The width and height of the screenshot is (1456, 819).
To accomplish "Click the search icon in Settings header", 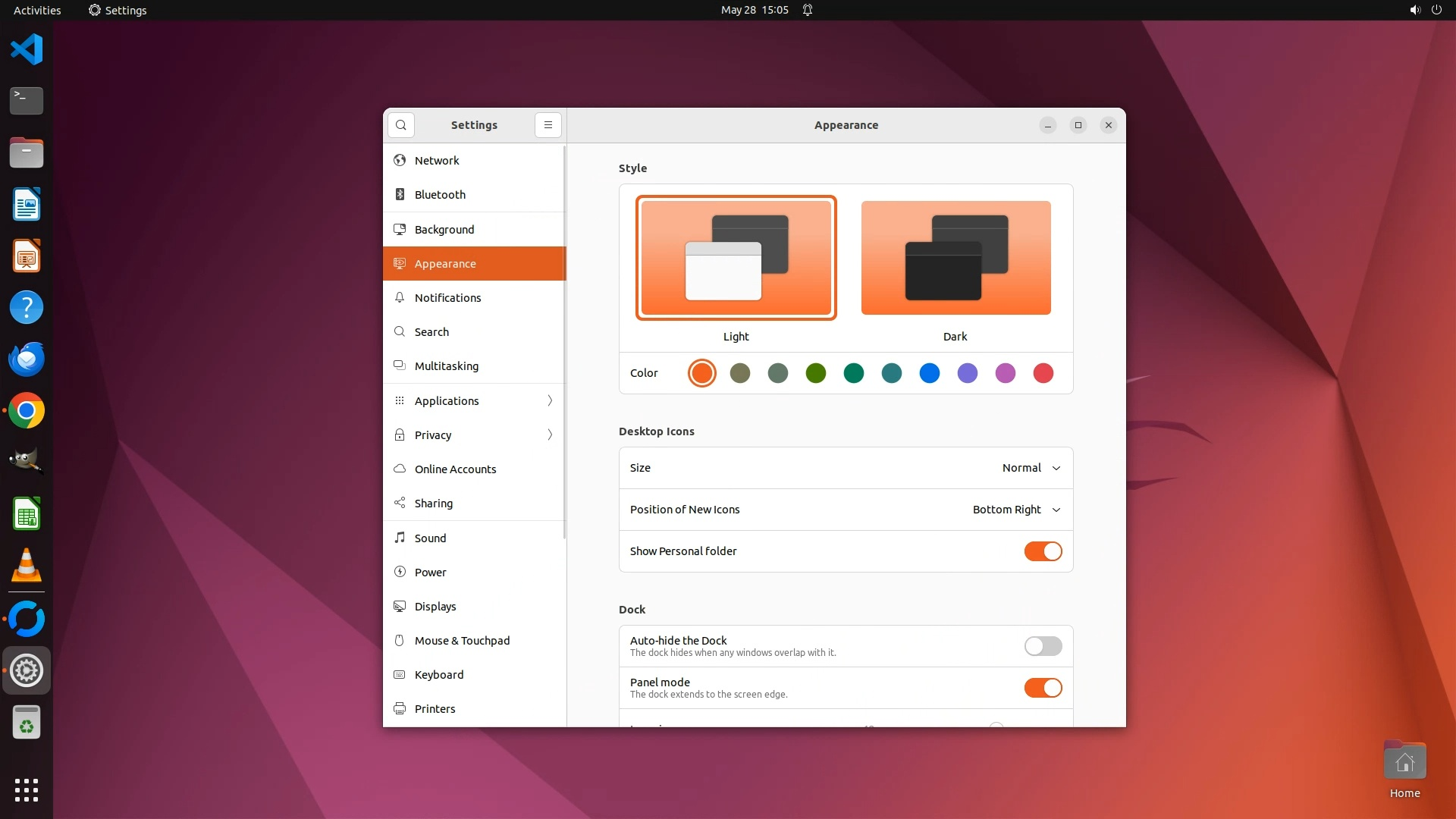I will [x=401, y=125].
